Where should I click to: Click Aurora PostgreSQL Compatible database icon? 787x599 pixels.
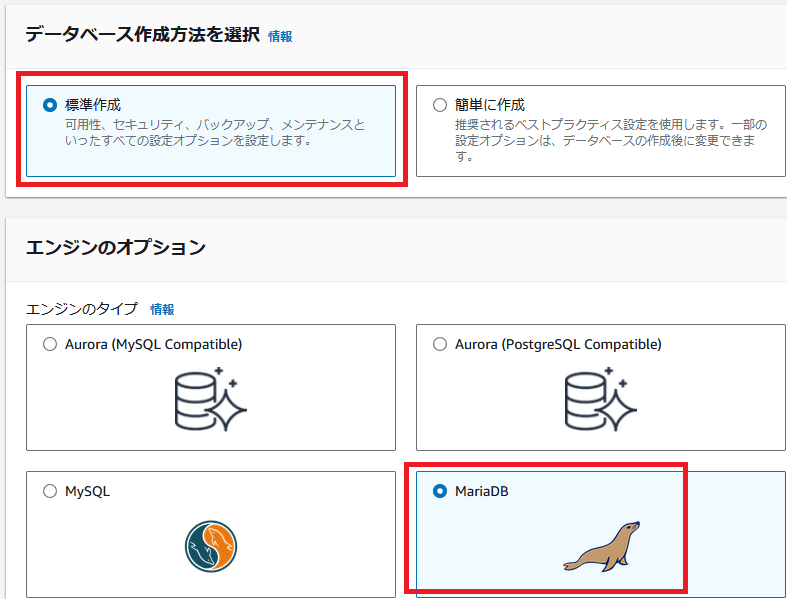point(601,399)
